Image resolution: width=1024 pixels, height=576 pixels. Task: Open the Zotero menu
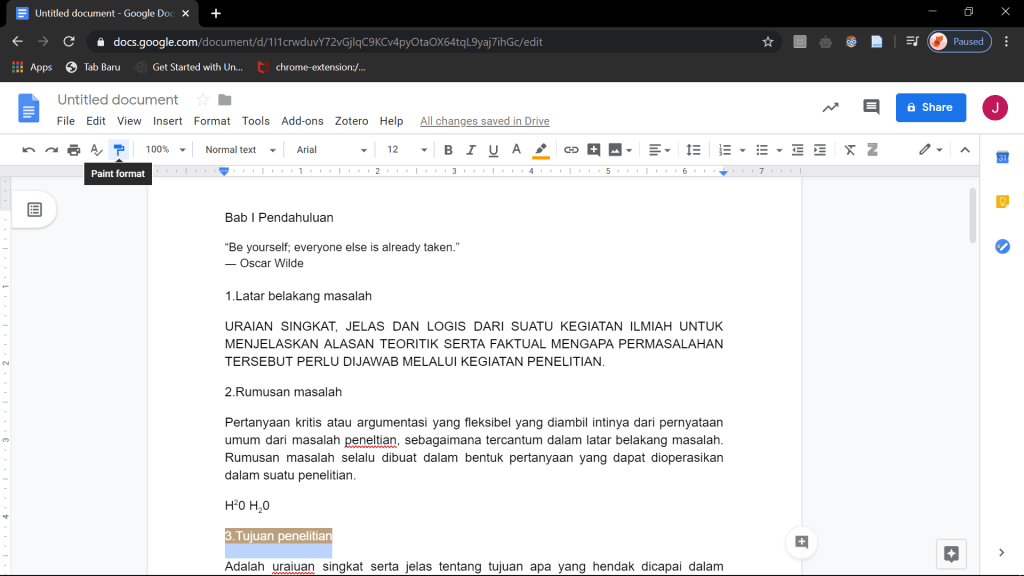(x=351, y=121)
